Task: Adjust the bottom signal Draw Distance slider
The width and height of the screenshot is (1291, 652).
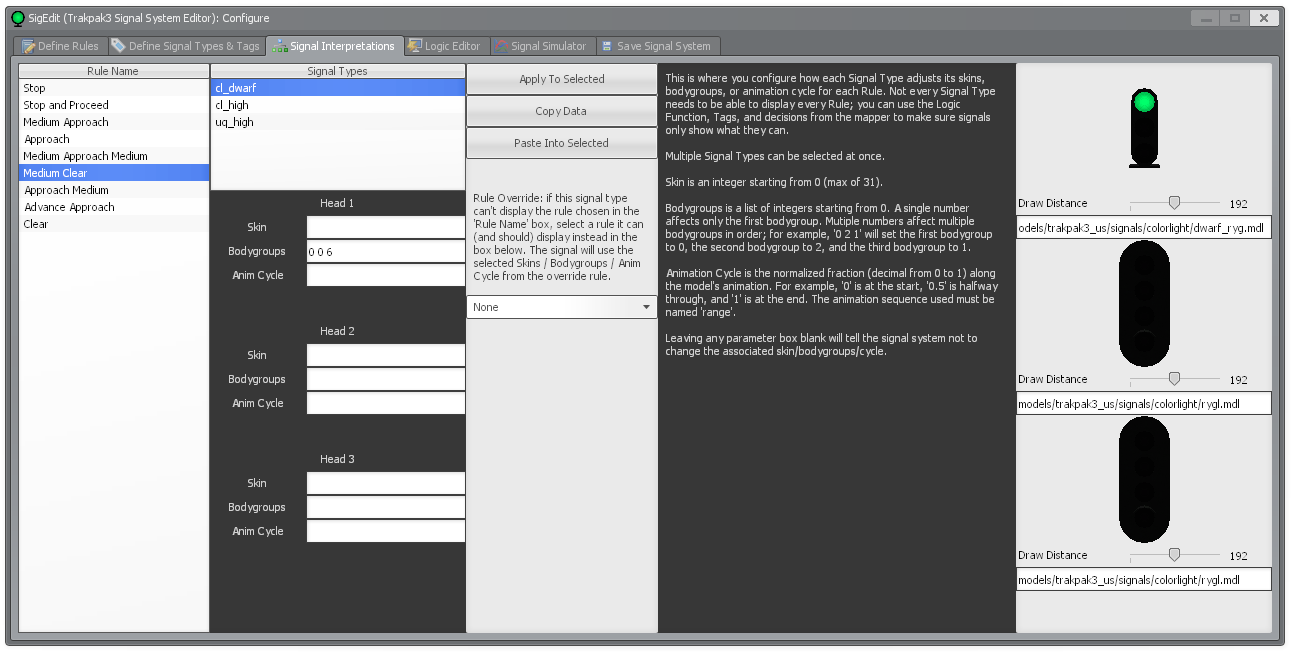Action: click(1174, 555)
